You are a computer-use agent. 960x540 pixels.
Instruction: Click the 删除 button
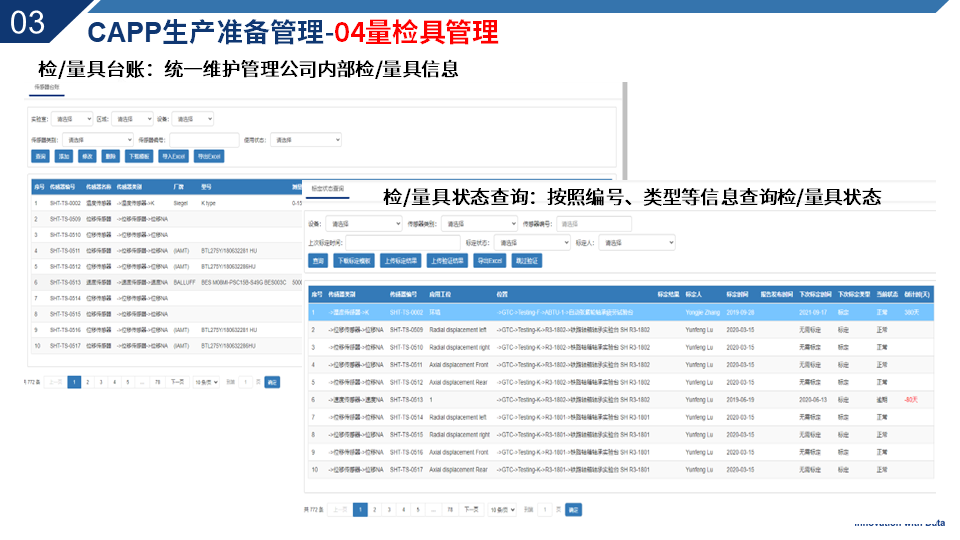tap(110, 157)
